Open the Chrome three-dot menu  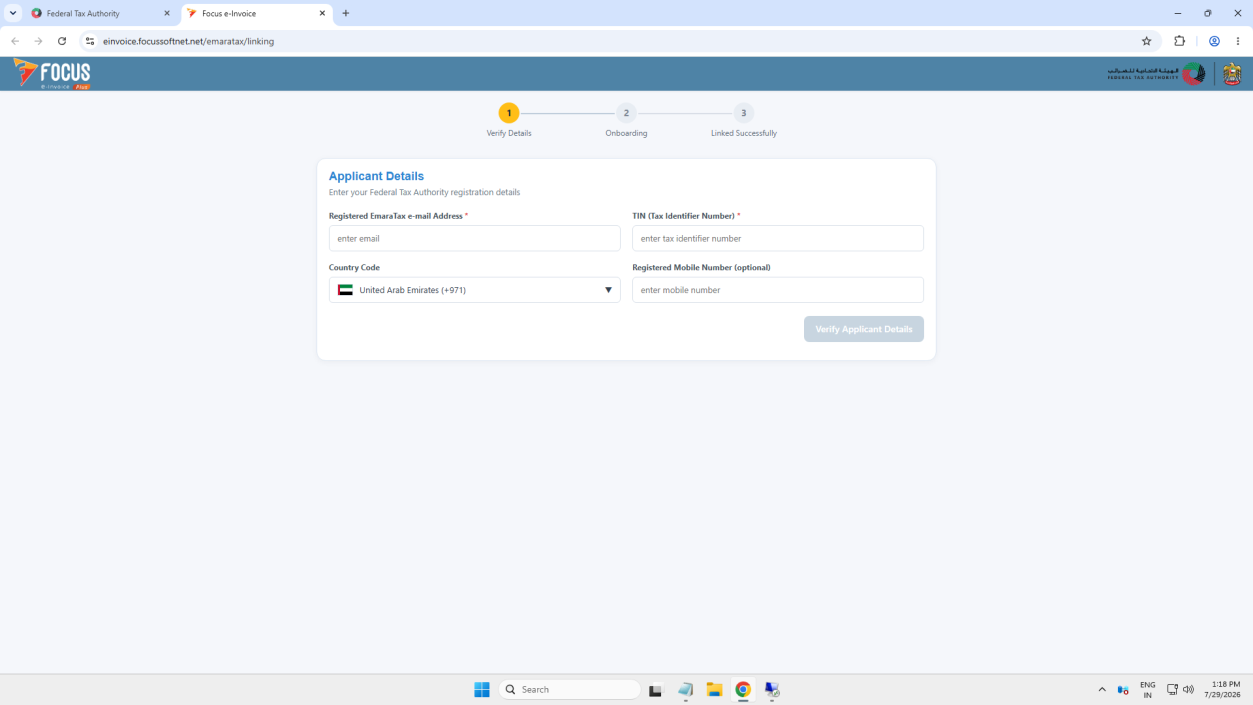[x=1238, y=41]
